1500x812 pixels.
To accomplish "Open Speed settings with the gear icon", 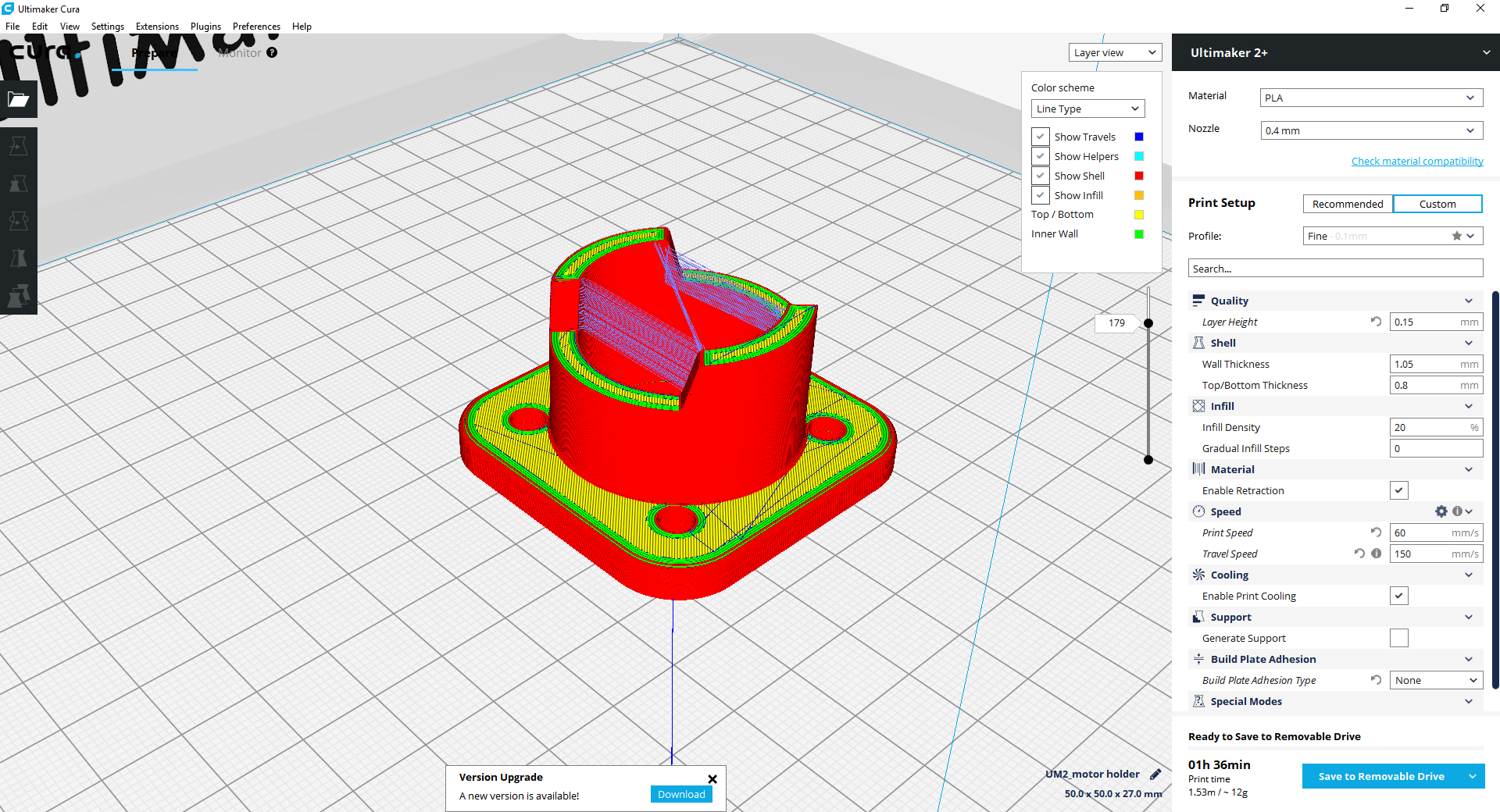I will [x=1441, y=511].
